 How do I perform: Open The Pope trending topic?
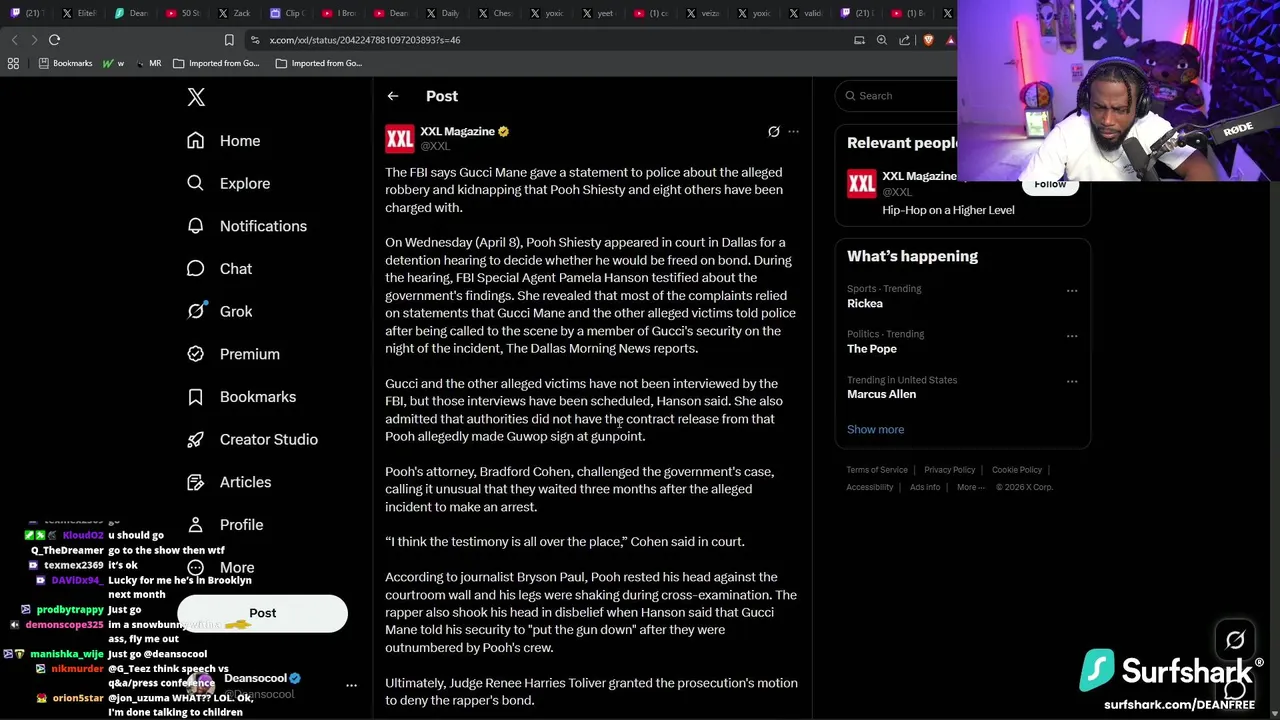pos(871,349)
